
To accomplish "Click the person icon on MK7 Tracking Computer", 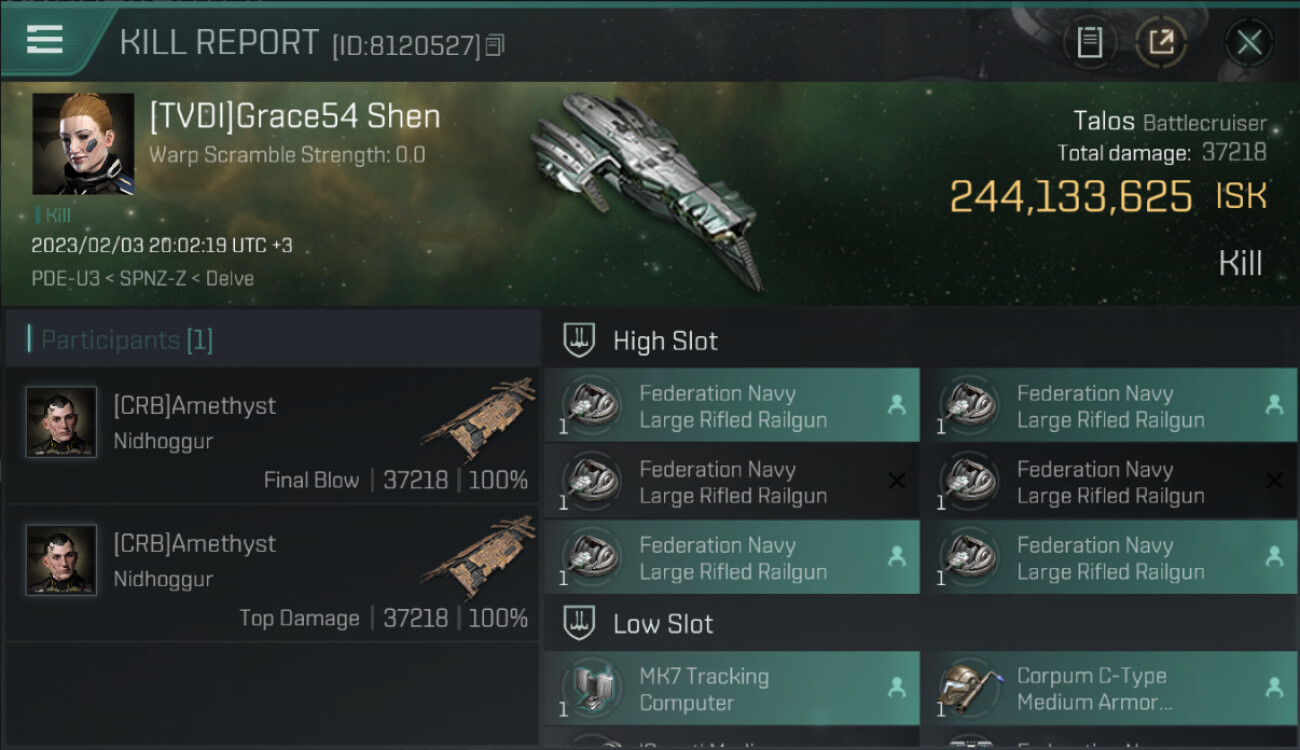I will (897, 688).
